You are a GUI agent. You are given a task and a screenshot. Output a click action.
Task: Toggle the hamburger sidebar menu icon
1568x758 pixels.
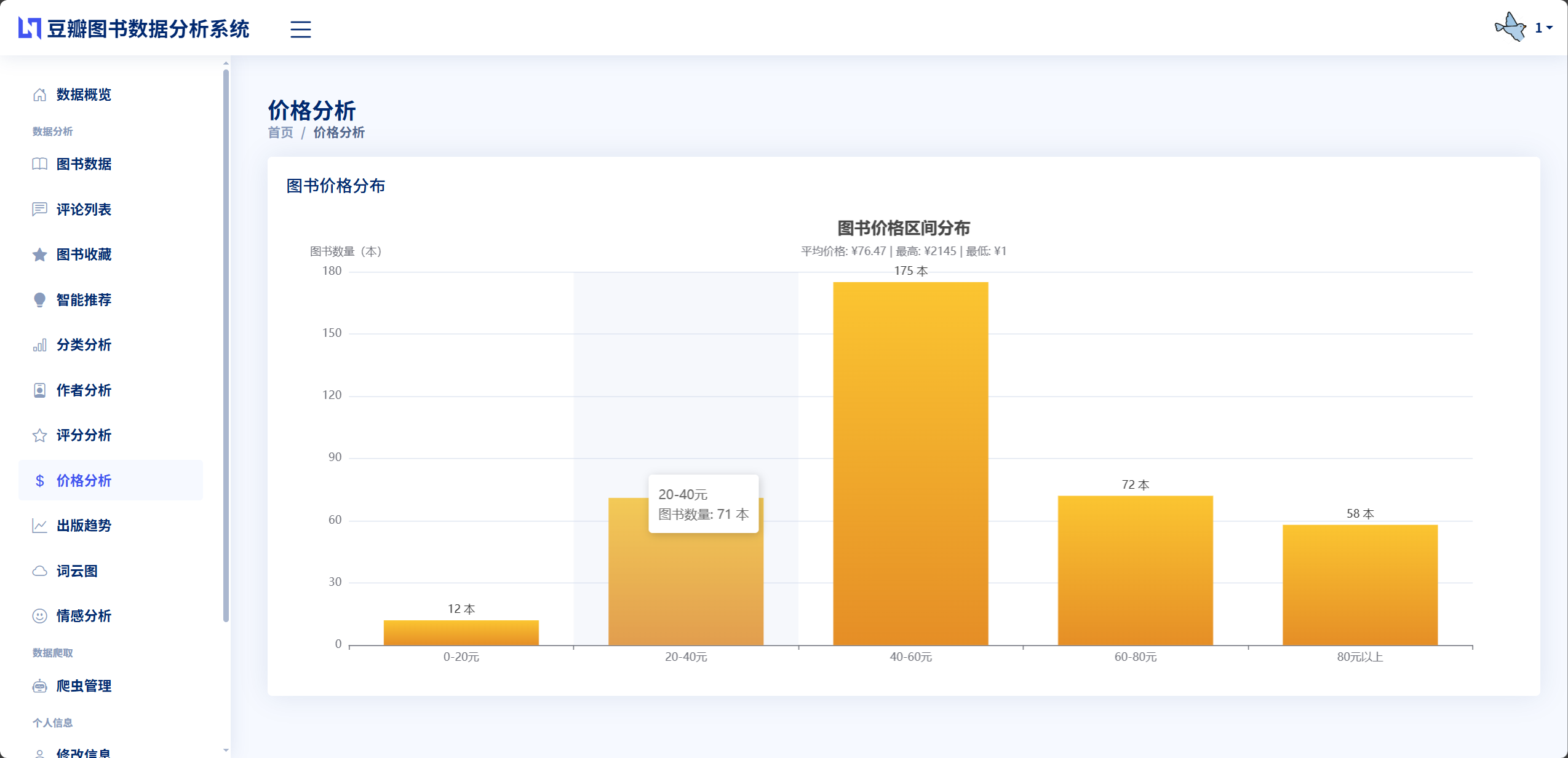[300, 29]
